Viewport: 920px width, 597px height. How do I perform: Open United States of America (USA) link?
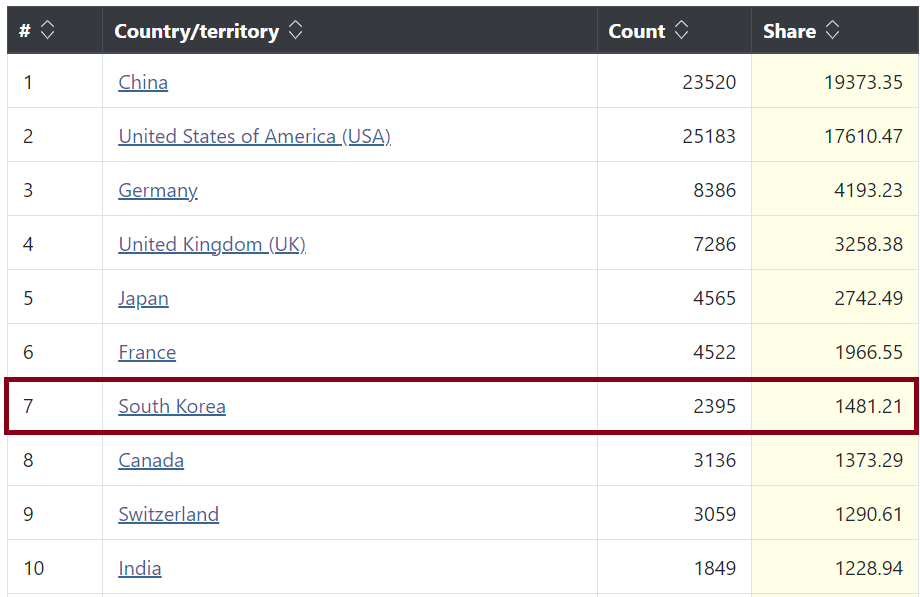(x=254, y=136)
